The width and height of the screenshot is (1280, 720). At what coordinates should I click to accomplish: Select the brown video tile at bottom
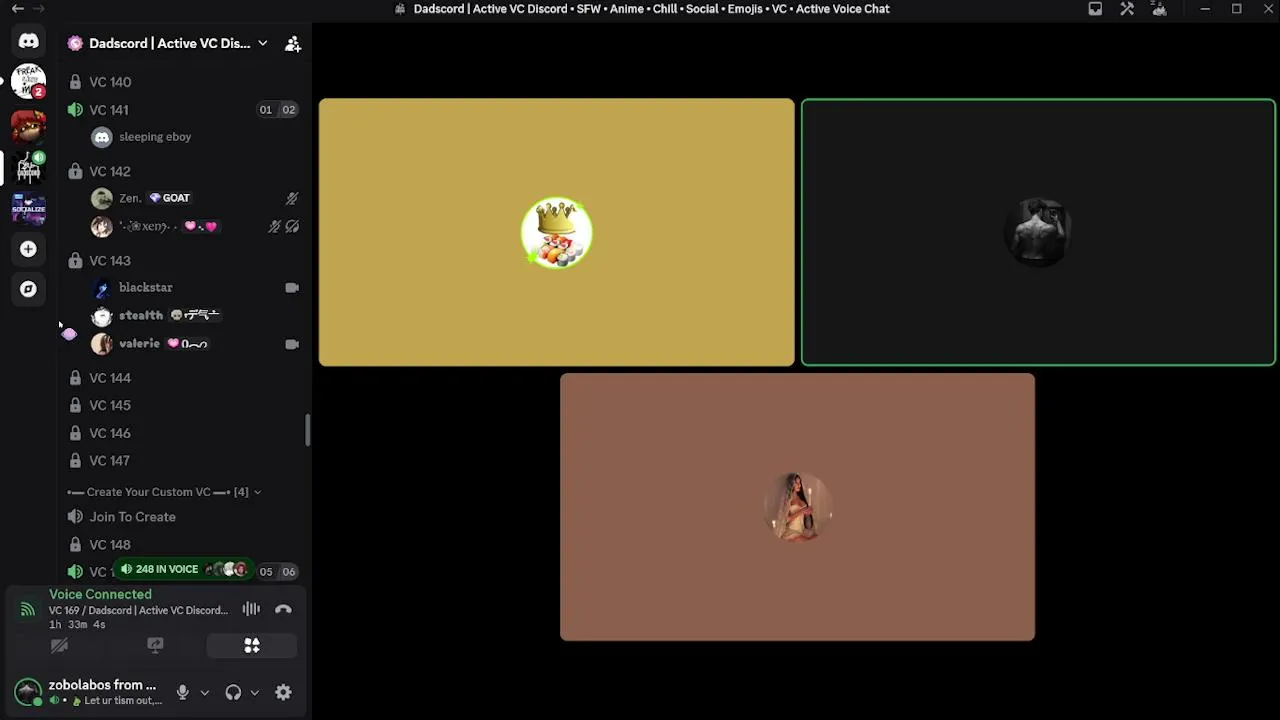pyautogui.click(x=797, y=507)
